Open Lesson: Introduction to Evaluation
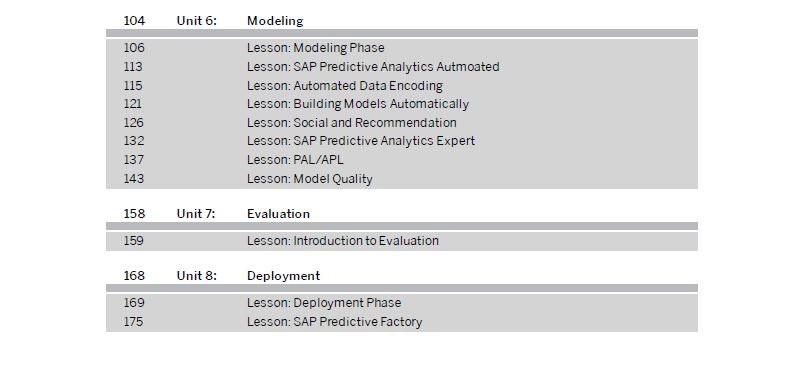Screen dimensions: 804x372 click(x=343, y=241)
